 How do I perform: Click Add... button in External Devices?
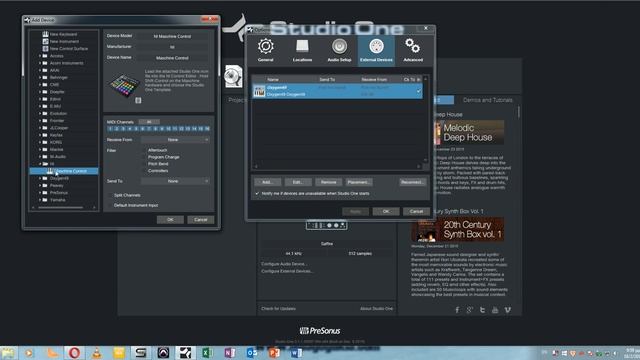click(x=267, y=182)
